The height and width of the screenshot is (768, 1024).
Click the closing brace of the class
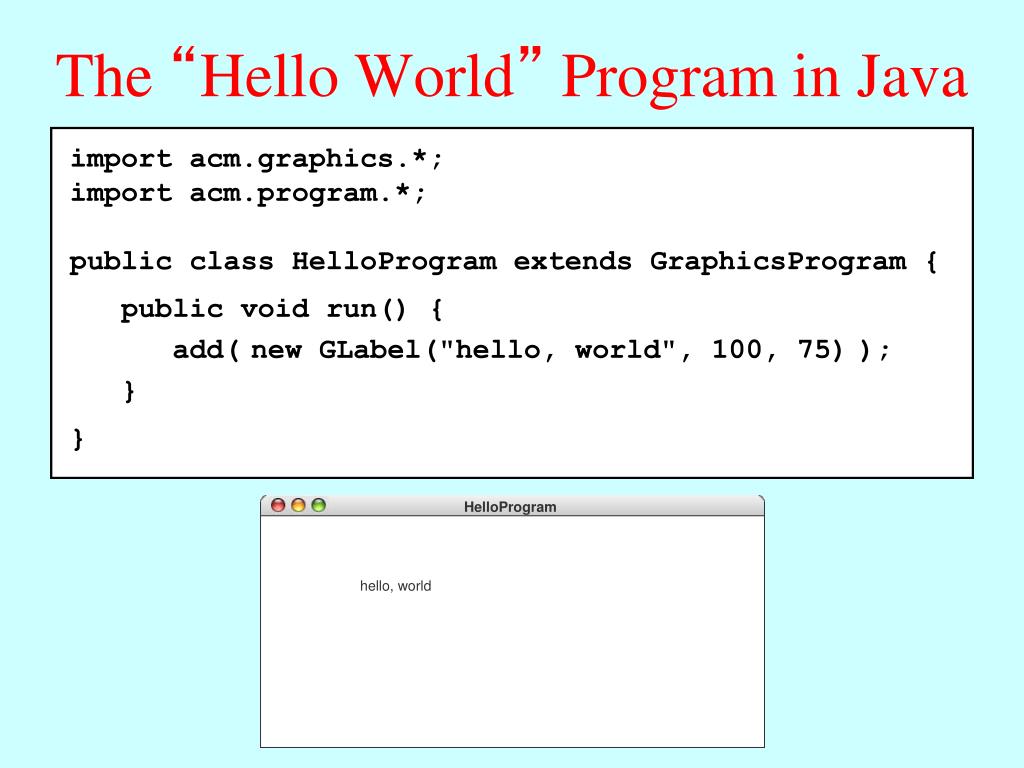coord(78,438)
